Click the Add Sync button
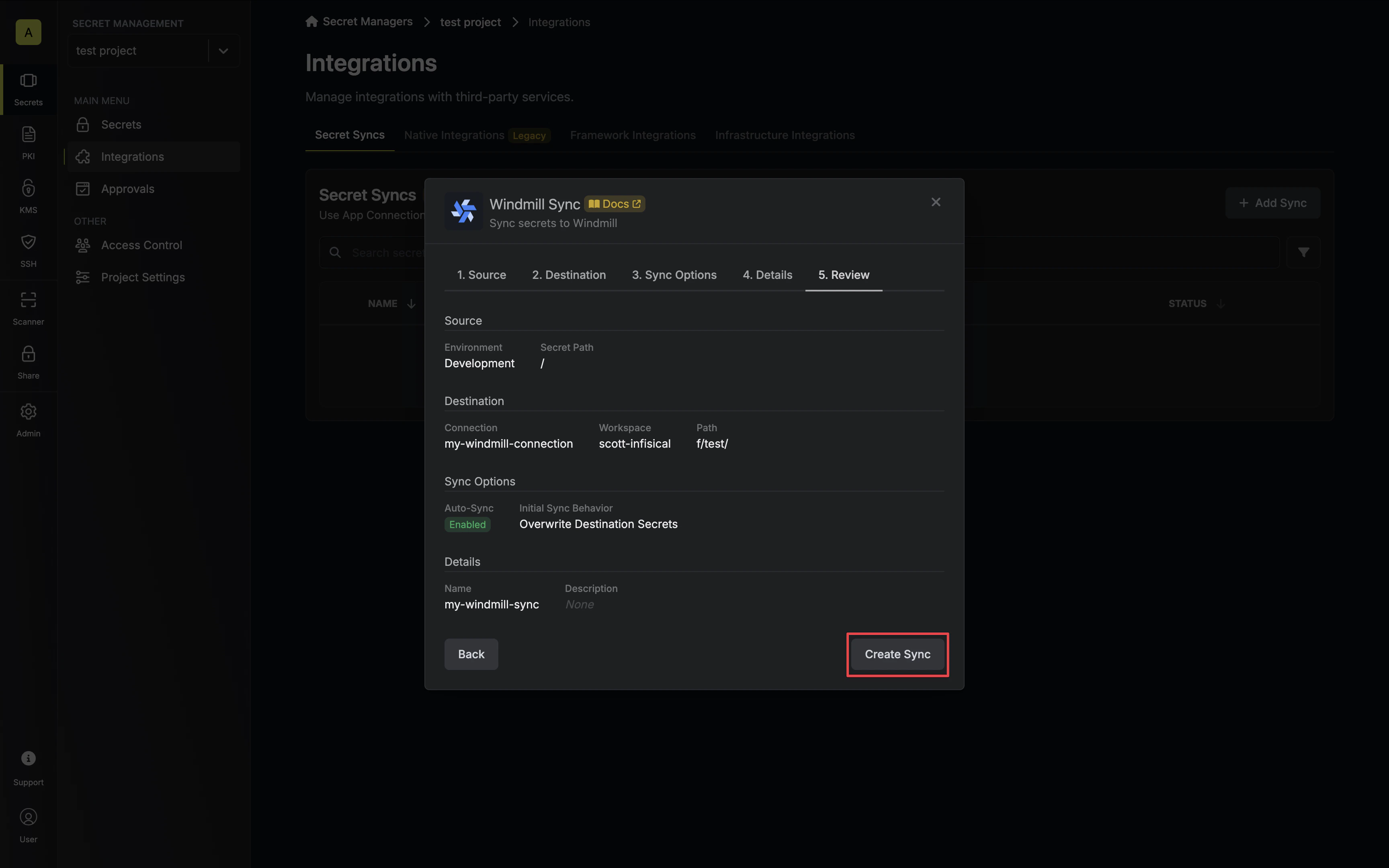 pos(1272,203)
